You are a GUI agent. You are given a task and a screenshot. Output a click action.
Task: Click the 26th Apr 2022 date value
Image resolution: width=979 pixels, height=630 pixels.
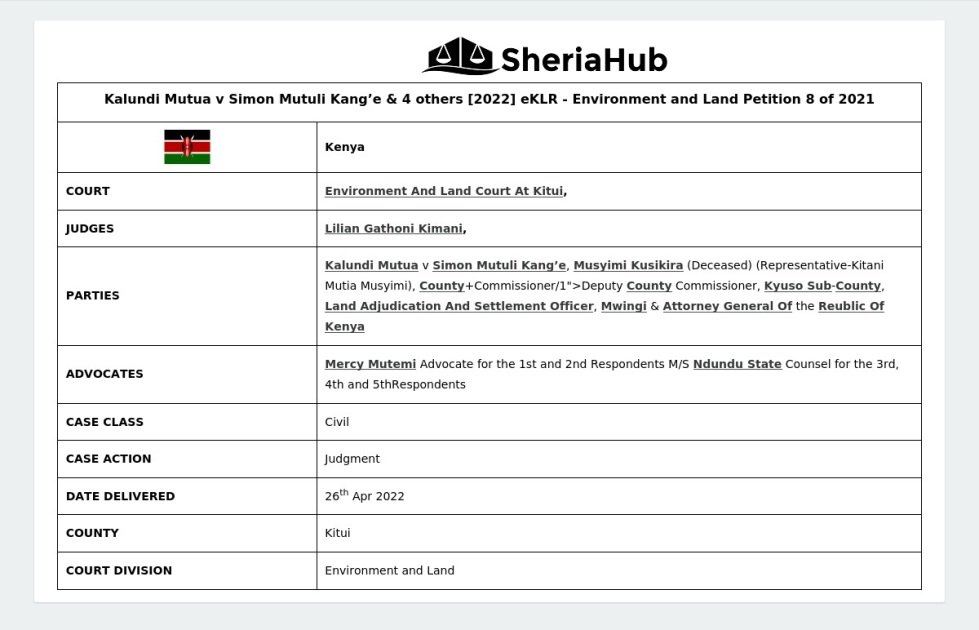click(365, 495)
